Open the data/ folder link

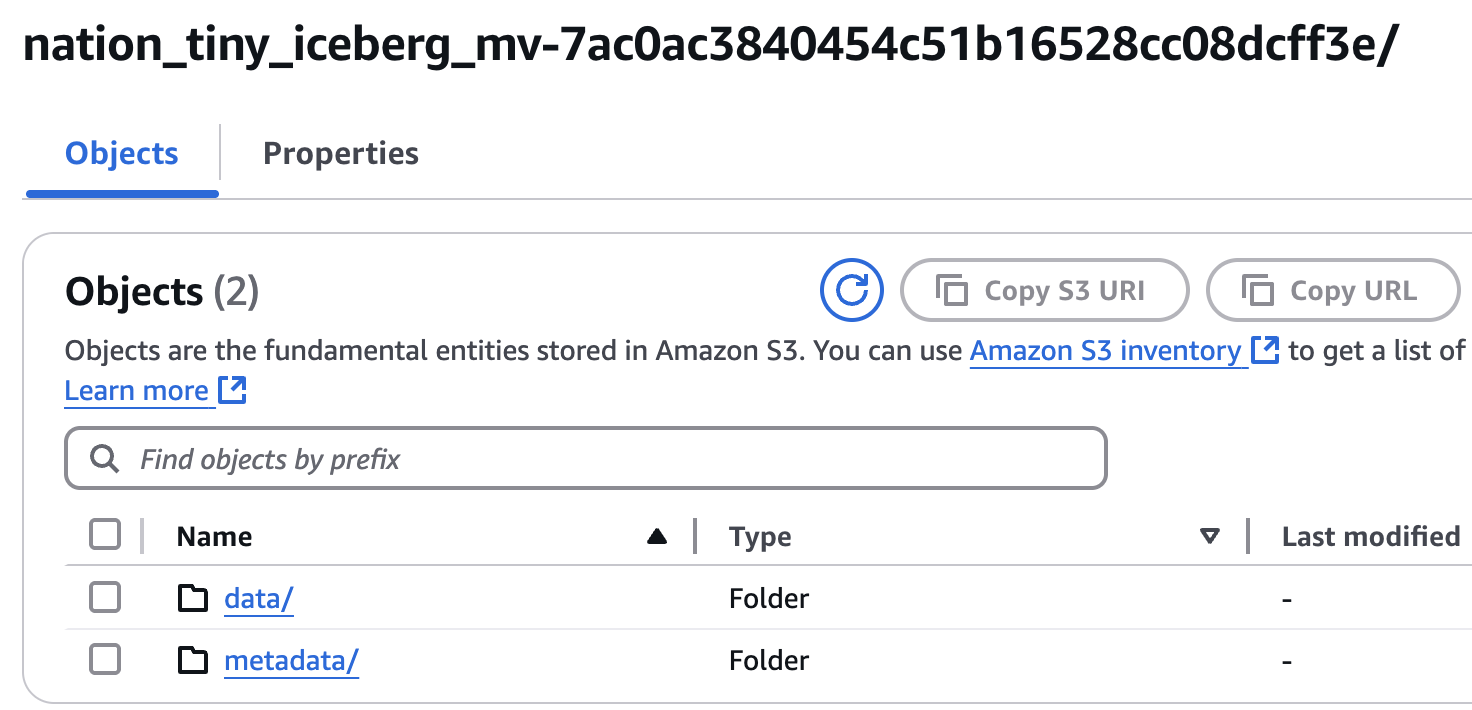click(258, 599)
